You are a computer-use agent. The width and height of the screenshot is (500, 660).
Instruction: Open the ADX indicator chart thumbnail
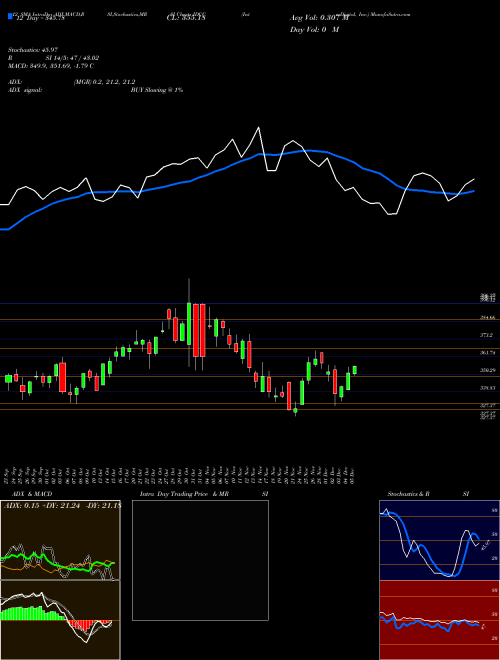[x=60, y=540]
